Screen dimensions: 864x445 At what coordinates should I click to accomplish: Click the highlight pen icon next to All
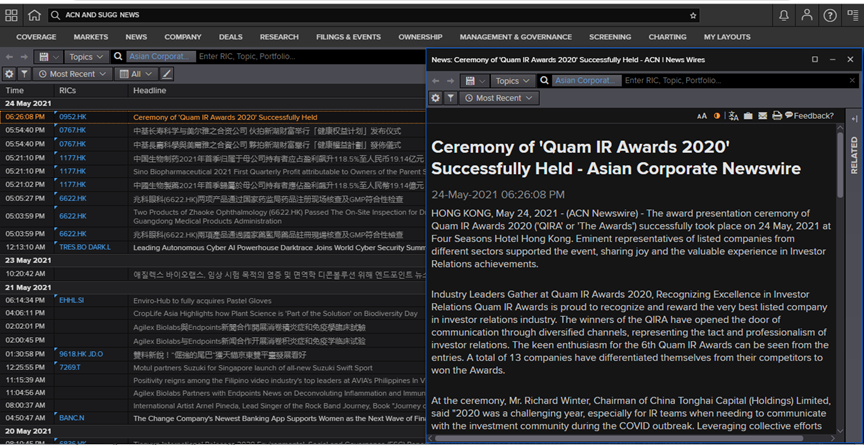pyautogui.click(x=167, y=74)
